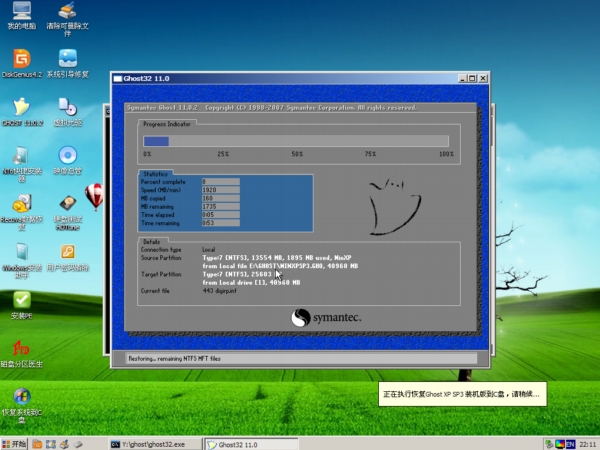Image resolution: width=600 pixels, height=450 pixels.
Task: Click the Percent complete value field
Action: pos(221,182)
